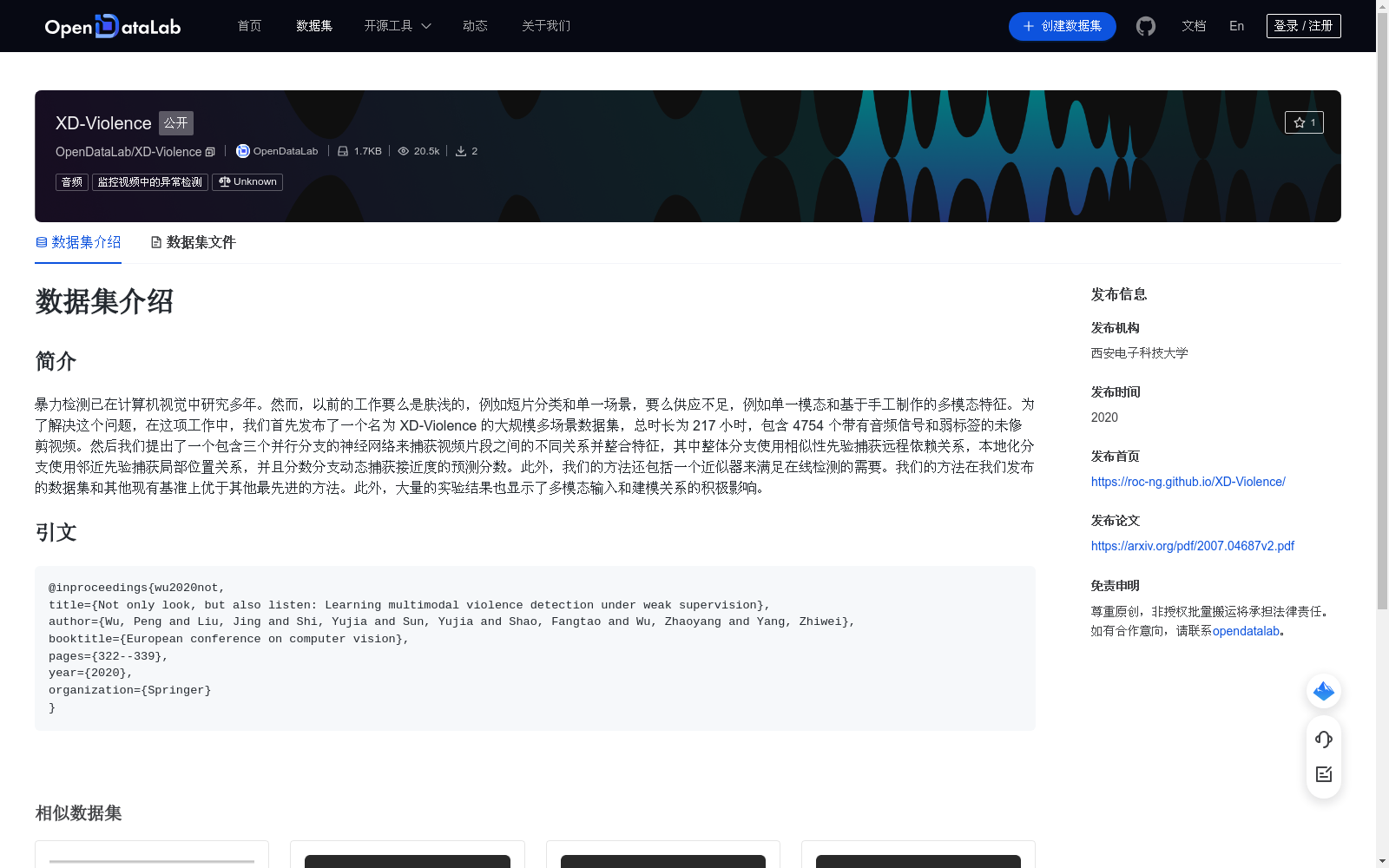Switch to 数据集介绍 tab
This screenshot has width=1389, height=868.
tap(78, 242)
